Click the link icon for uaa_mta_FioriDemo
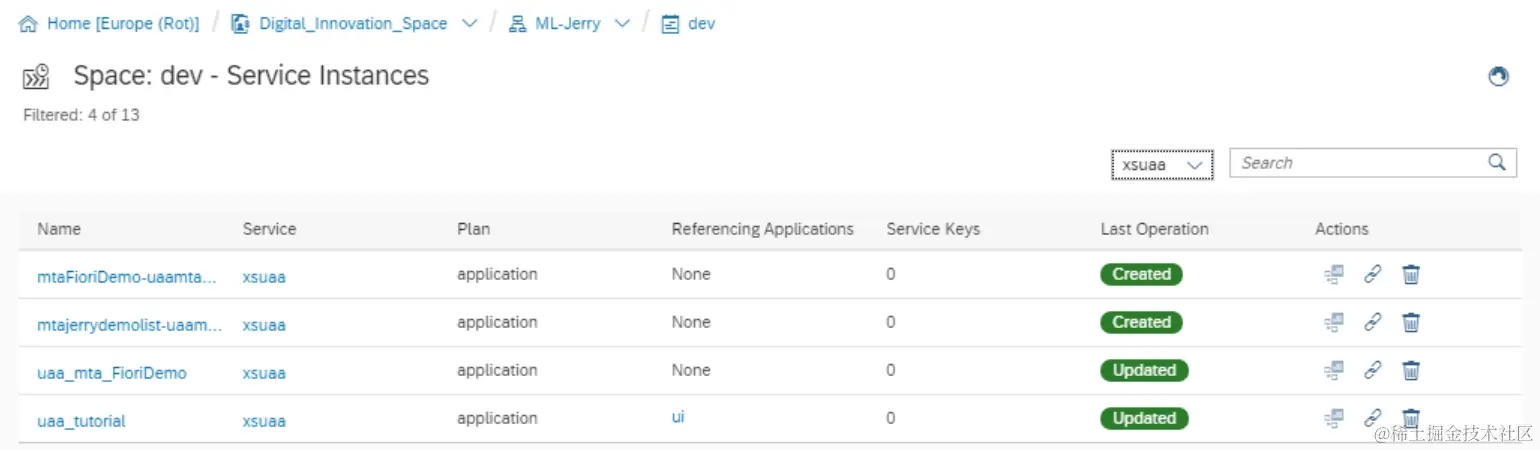 [1373, 371]
